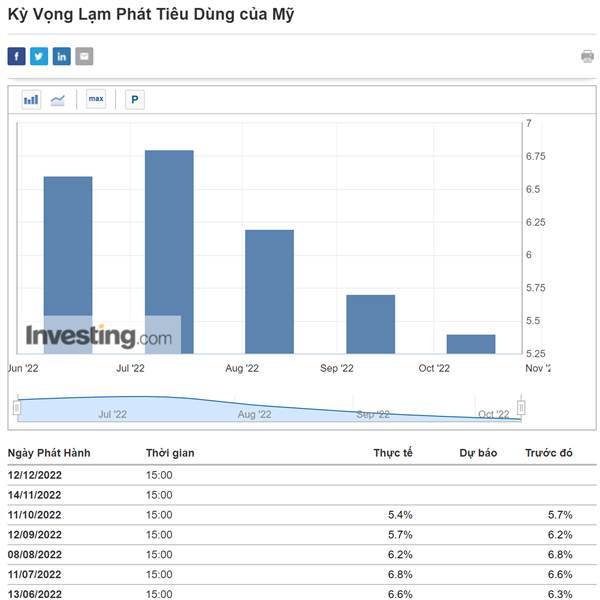
Task: Share the page on LinkedIn
Action: tap(61, 56)
